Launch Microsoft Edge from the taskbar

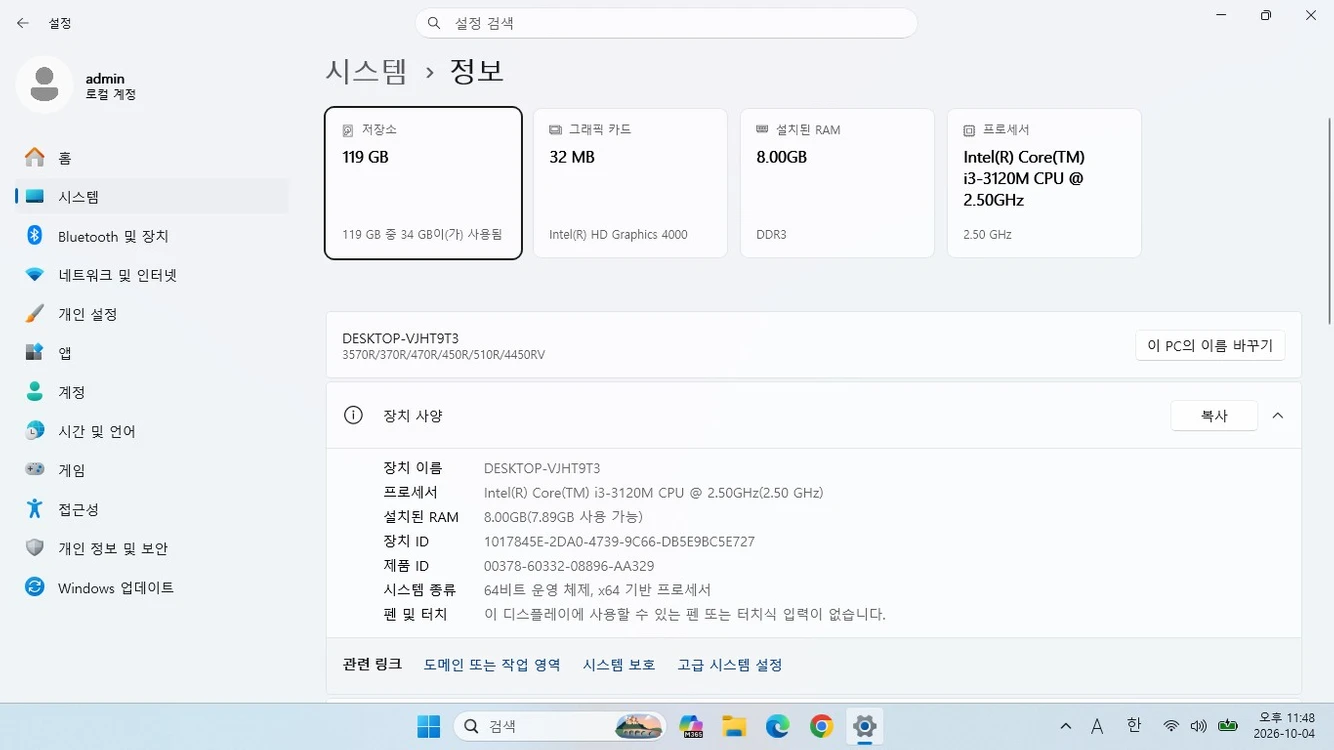pos(778,726)
